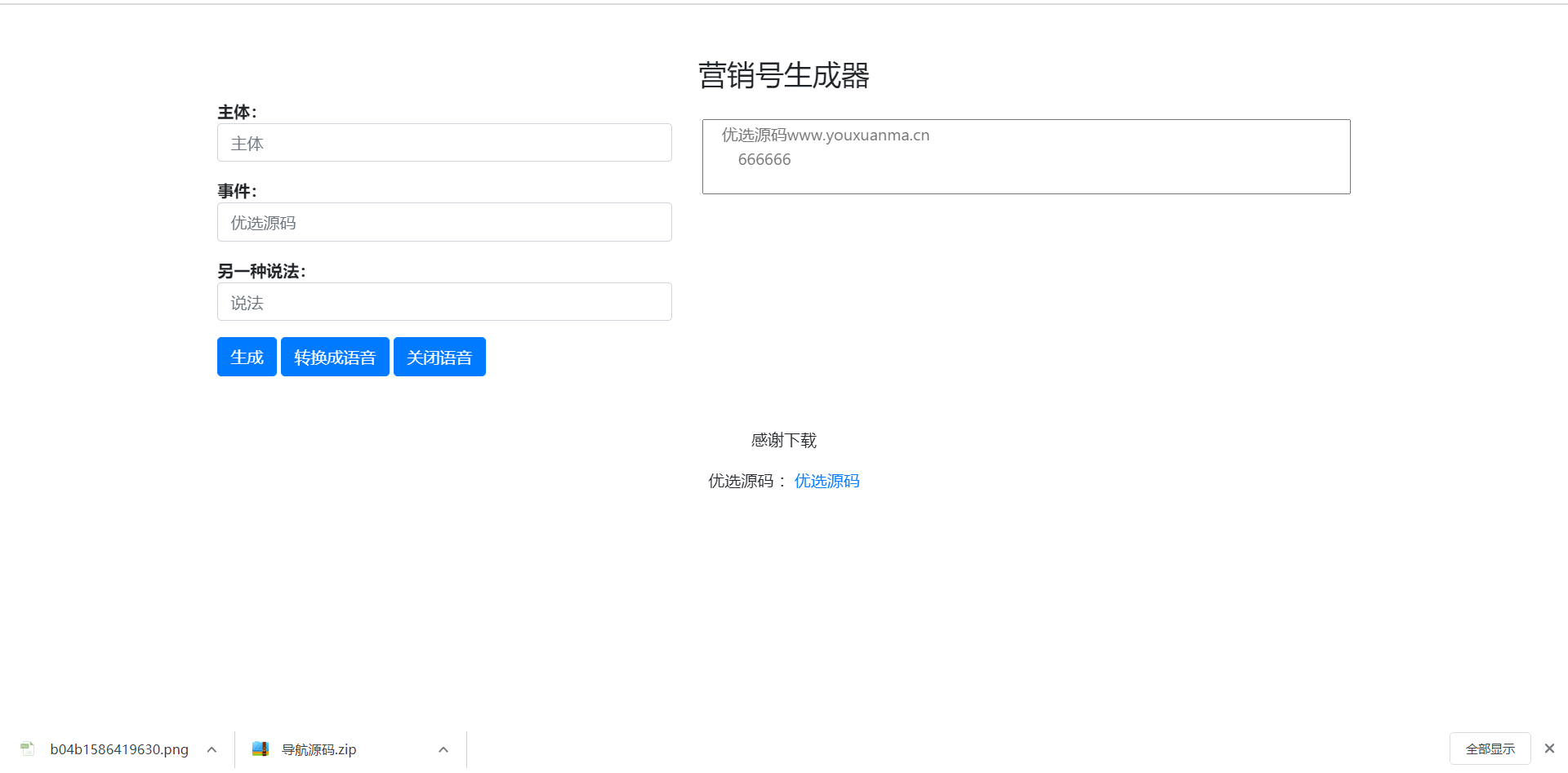
Task: Click the 生成 button
Action: click(247, 357)
